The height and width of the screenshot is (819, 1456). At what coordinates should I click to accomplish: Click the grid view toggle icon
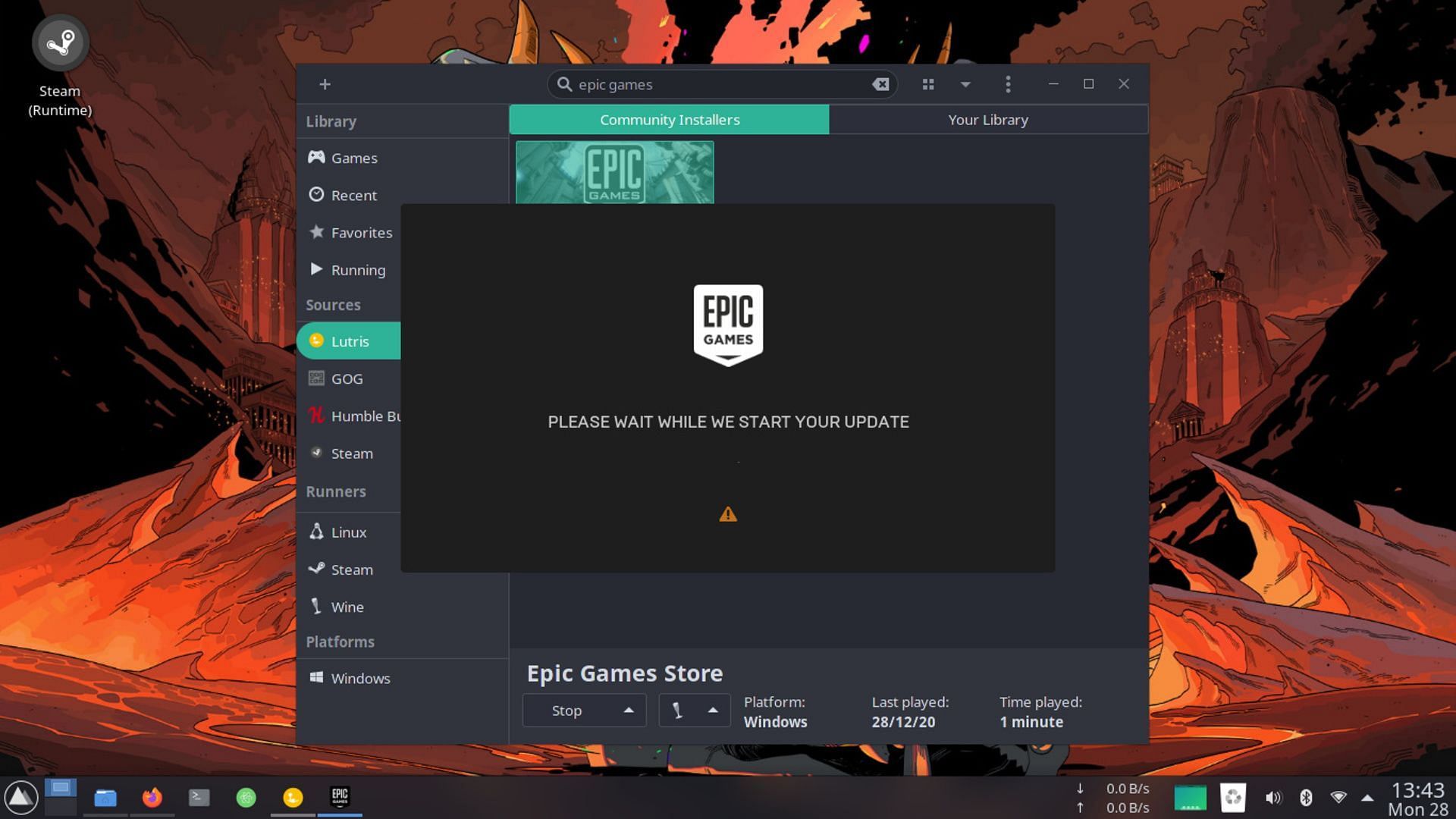pos(927,84)
